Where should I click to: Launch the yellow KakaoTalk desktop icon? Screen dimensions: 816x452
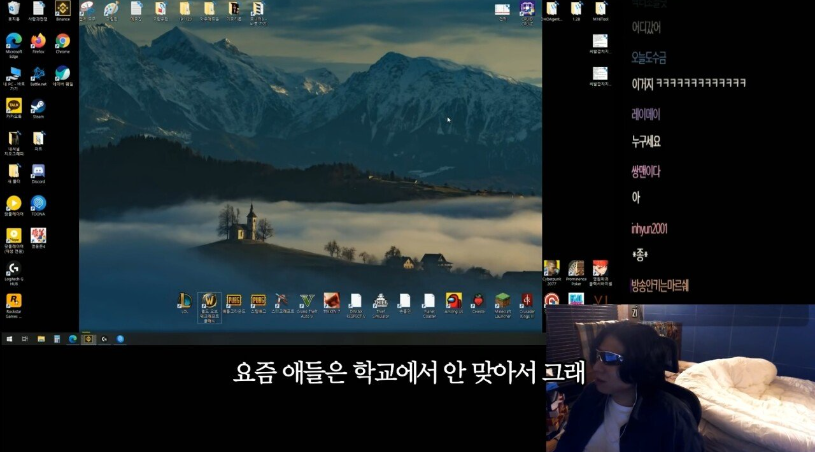pos(14,108)
